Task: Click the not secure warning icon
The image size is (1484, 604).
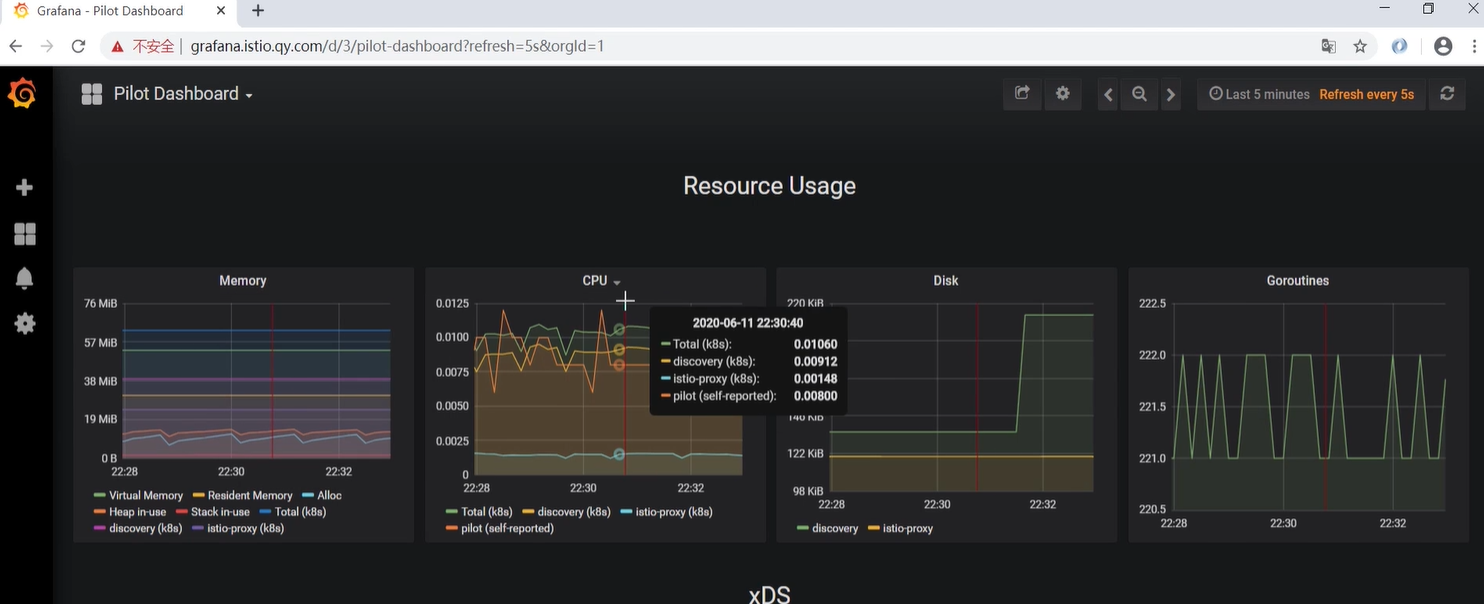Action: pyautogui.click(x=117, y=46)
